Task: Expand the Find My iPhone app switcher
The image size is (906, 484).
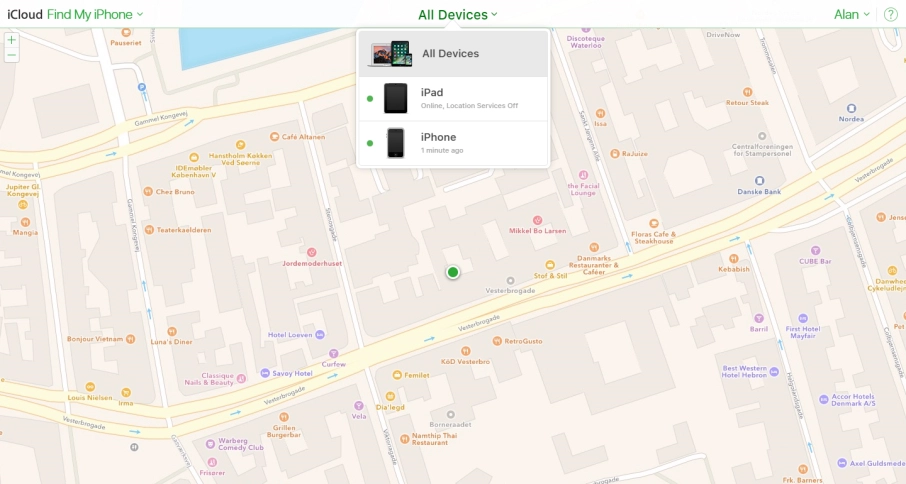Action: click(x=95, y=14)
